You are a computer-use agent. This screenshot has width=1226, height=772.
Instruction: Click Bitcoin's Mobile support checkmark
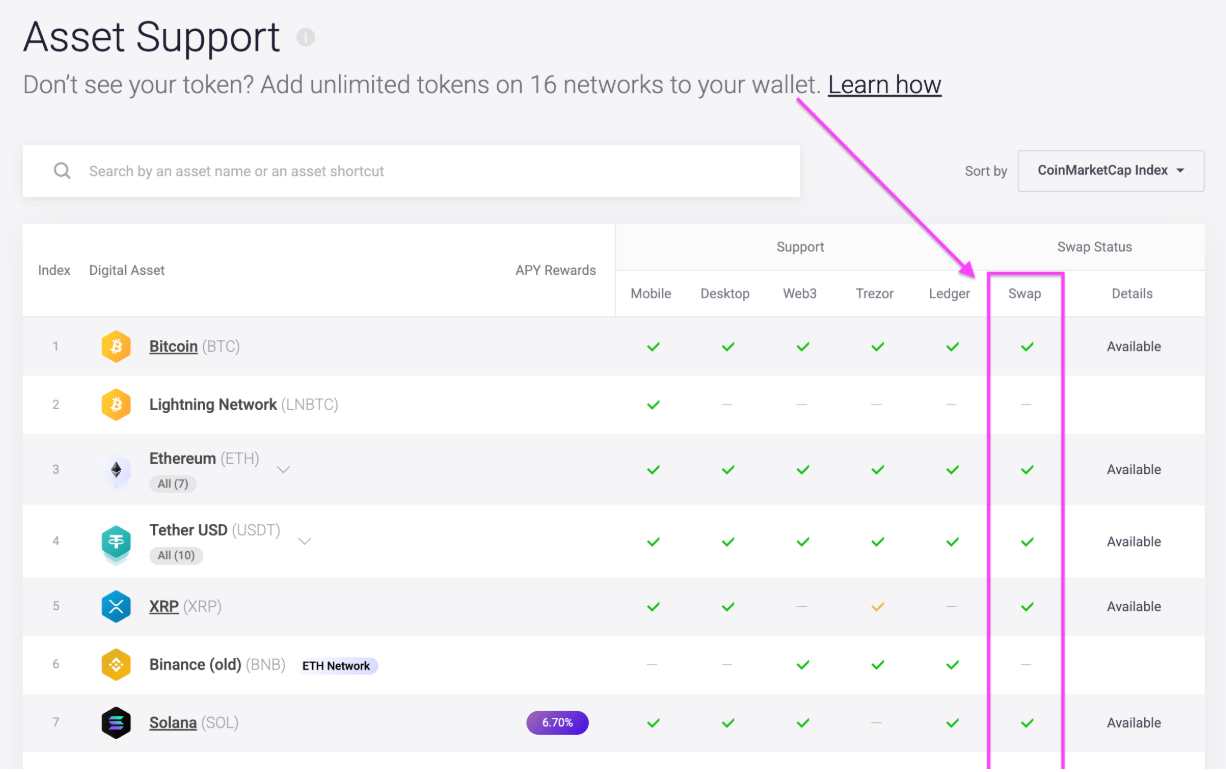[x=653, y=347]
